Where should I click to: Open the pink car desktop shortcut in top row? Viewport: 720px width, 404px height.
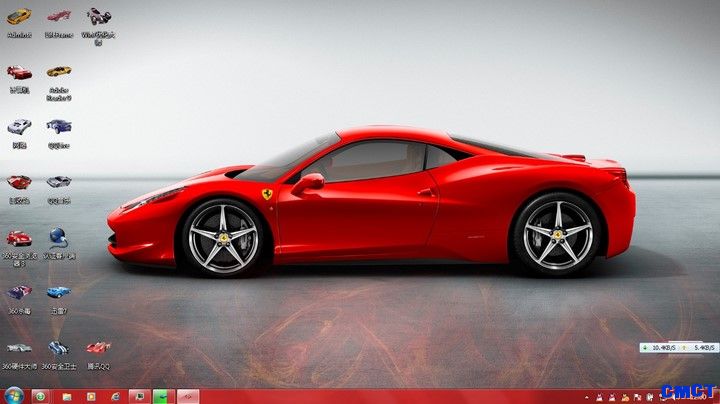[59, 17]
